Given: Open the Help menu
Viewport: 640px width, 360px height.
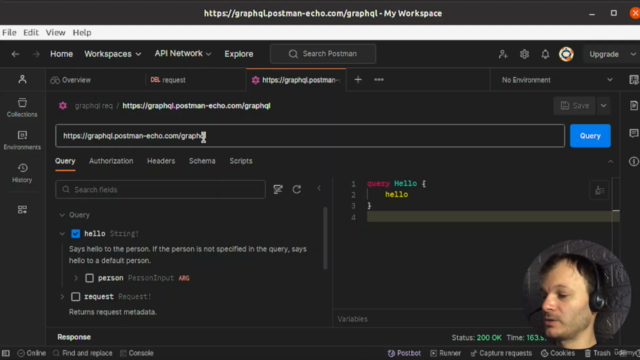Looking at the screenshot, I should pyautogui.click(x=82, y=33).
